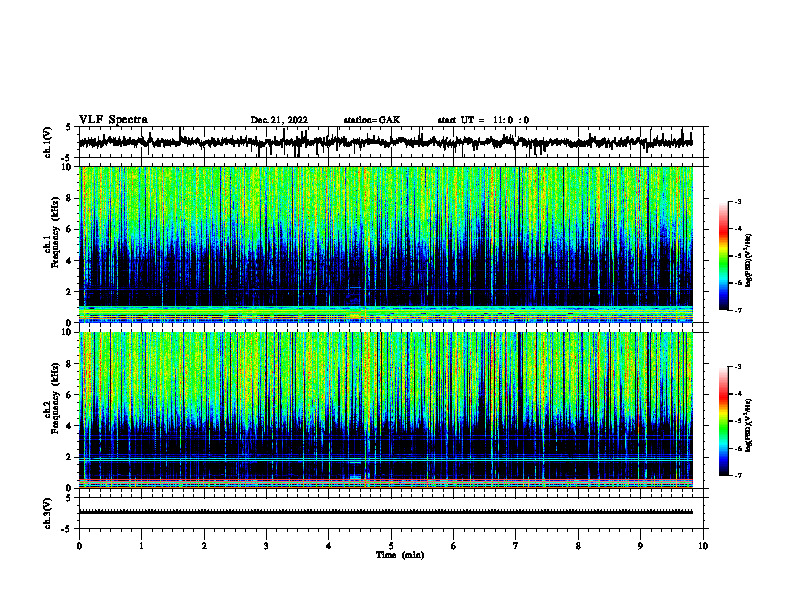Image resolution: width=792 pixels, height=612 pixels.
Task: Click inside the ch.1 voltage waveform trace
Action: 386,142
